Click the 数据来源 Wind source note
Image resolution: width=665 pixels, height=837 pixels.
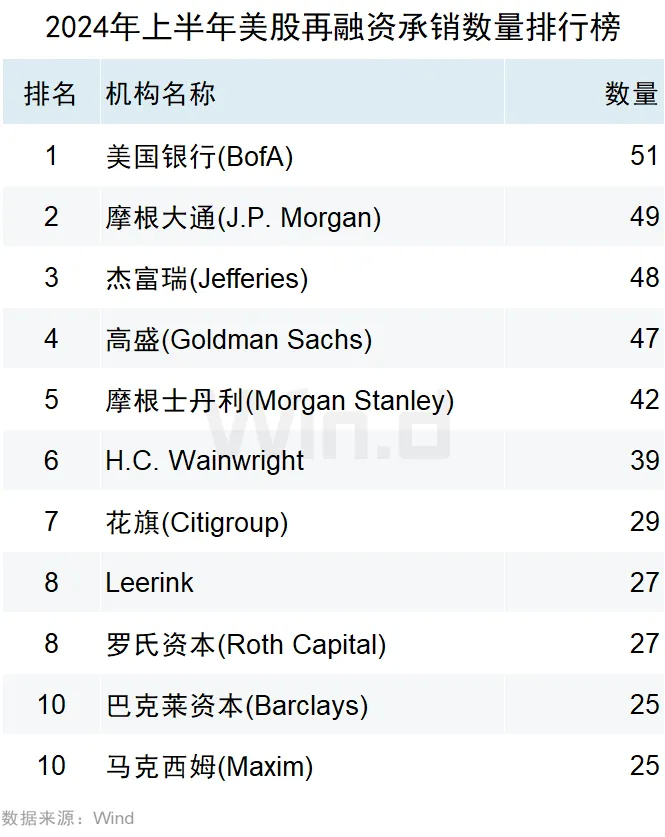pos(67,818)
